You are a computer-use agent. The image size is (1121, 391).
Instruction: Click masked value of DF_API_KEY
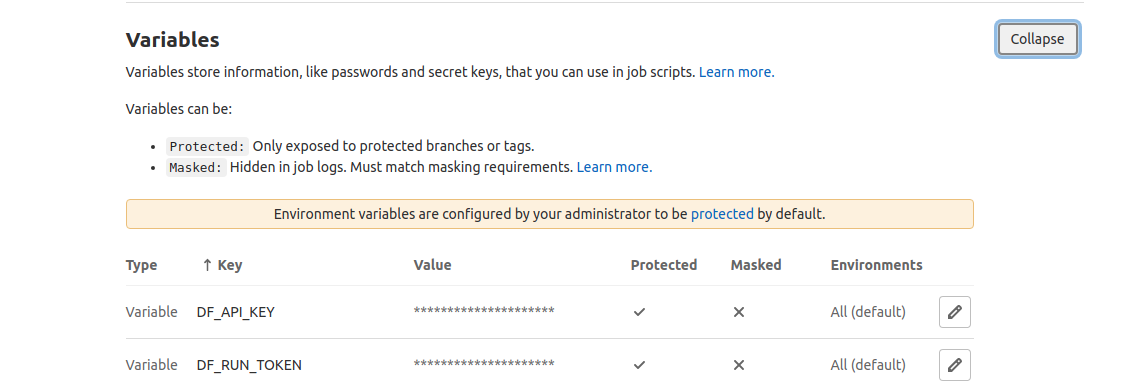(x=484, y=311)
